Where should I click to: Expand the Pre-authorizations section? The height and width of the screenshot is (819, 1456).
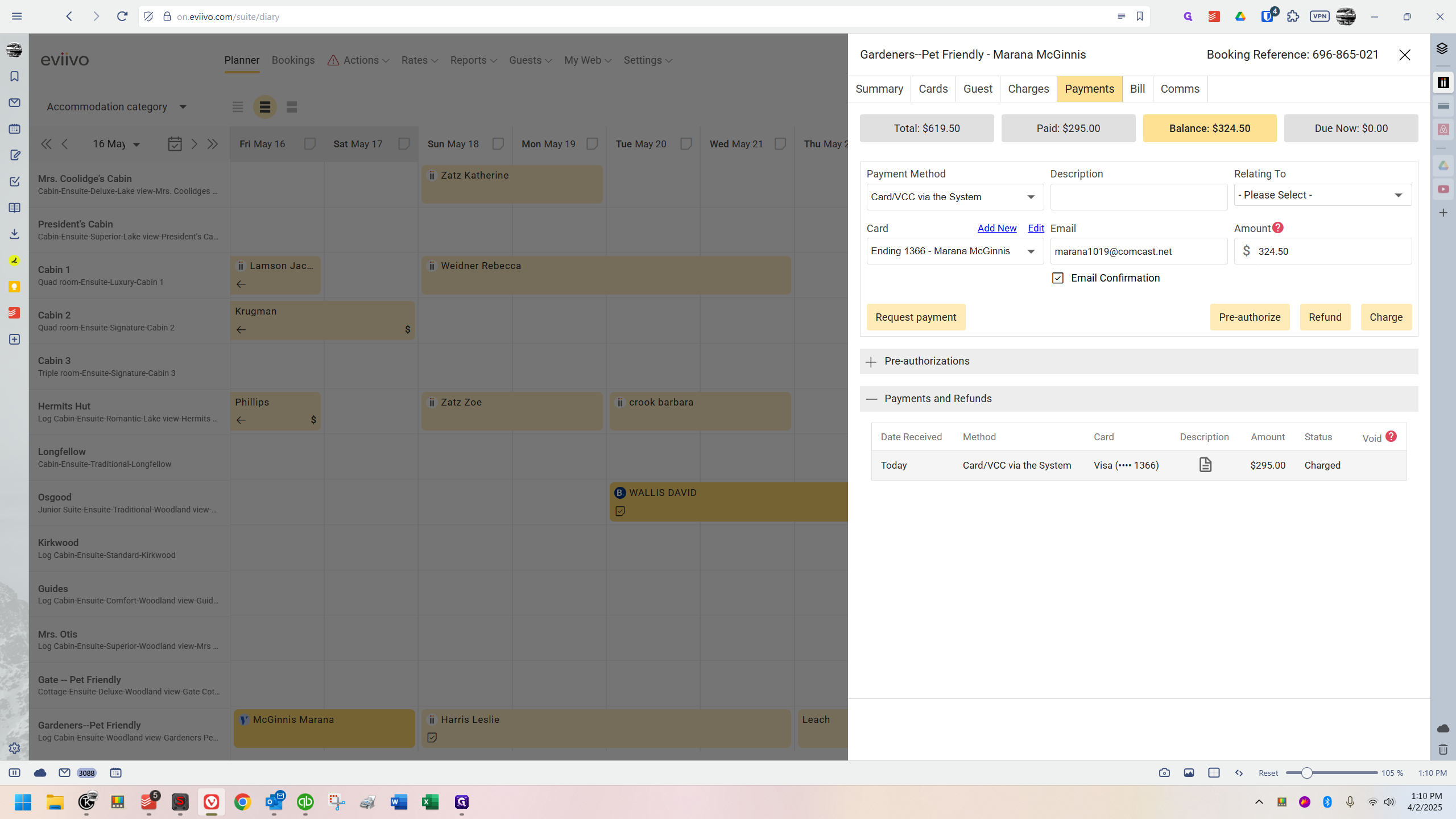coord(1139,361)
